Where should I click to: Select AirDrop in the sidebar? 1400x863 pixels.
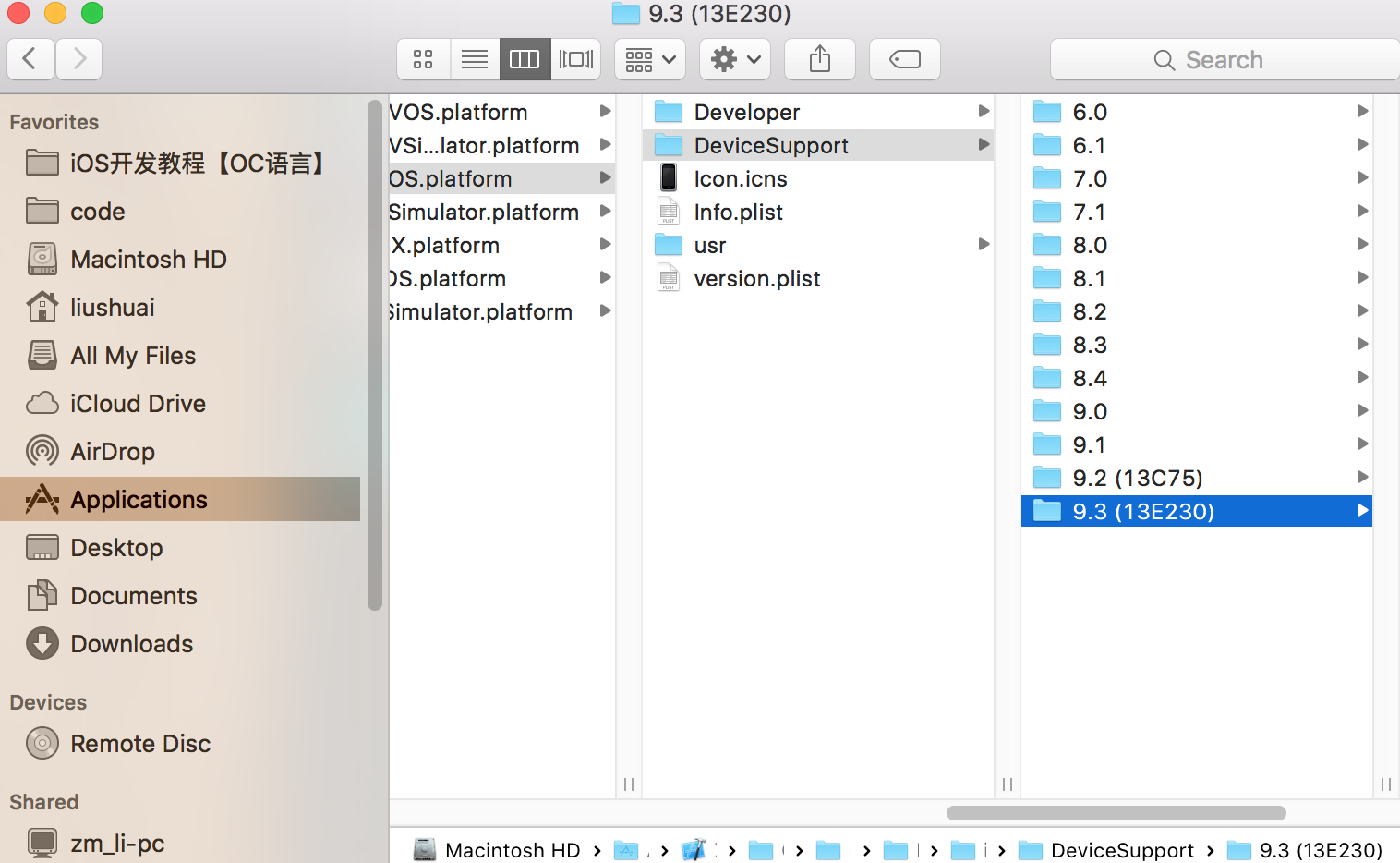(x=111, y=451)
